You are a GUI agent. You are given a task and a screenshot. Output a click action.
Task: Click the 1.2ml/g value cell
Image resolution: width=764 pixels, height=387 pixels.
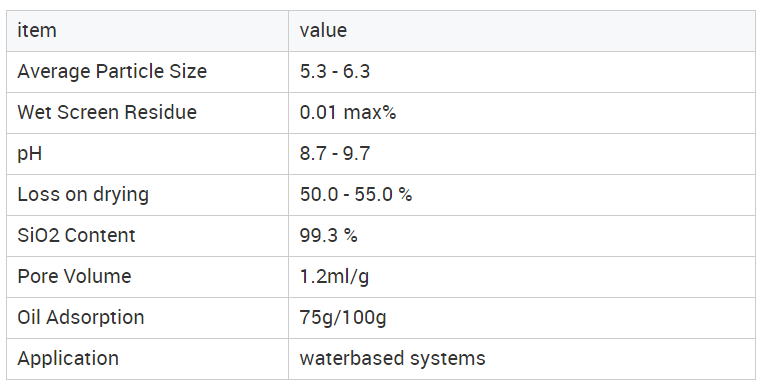pos(522,277)
